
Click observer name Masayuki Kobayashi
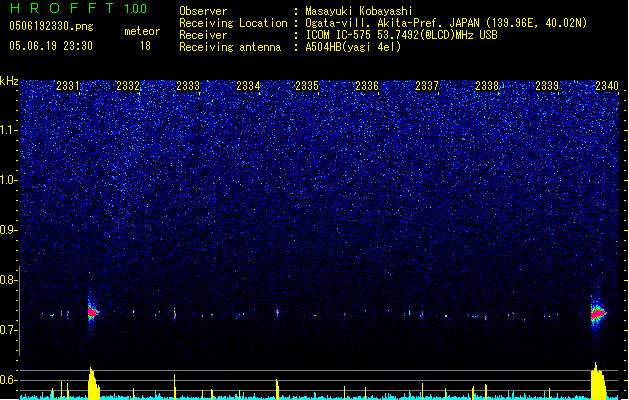tap(359, 11)
